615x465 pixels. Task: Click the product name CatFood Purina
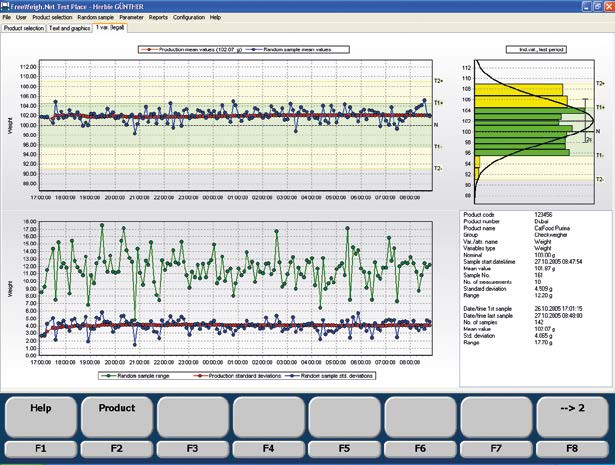pyautogui.click(x=552, y=228)
